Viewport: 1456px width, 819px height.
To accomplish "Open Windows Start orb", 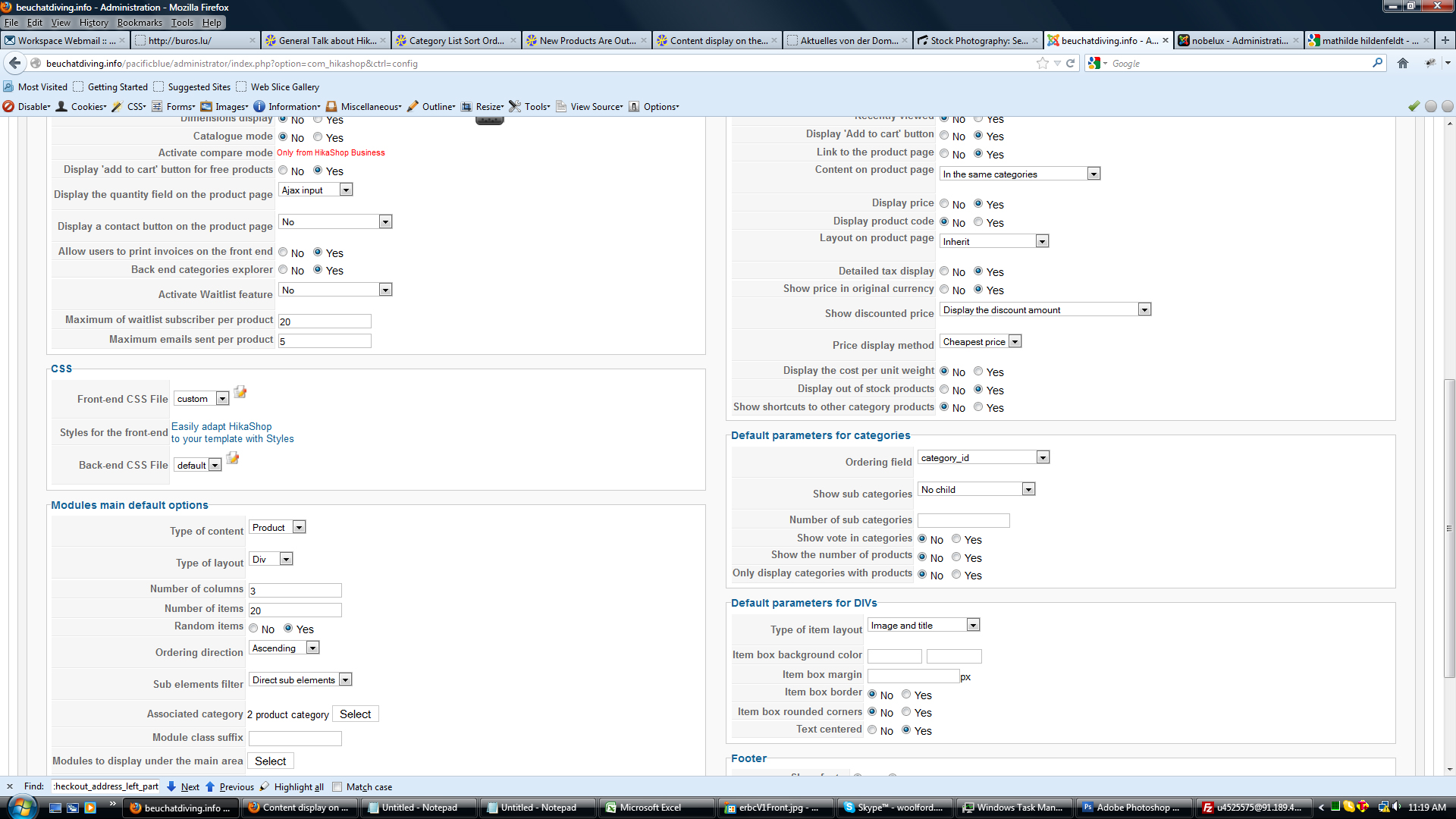I will click(21, 807).
